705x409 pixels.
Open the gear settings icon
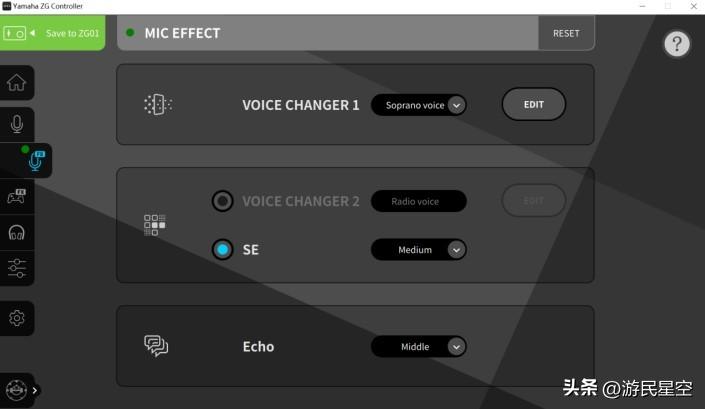click(x=17, y=318)
